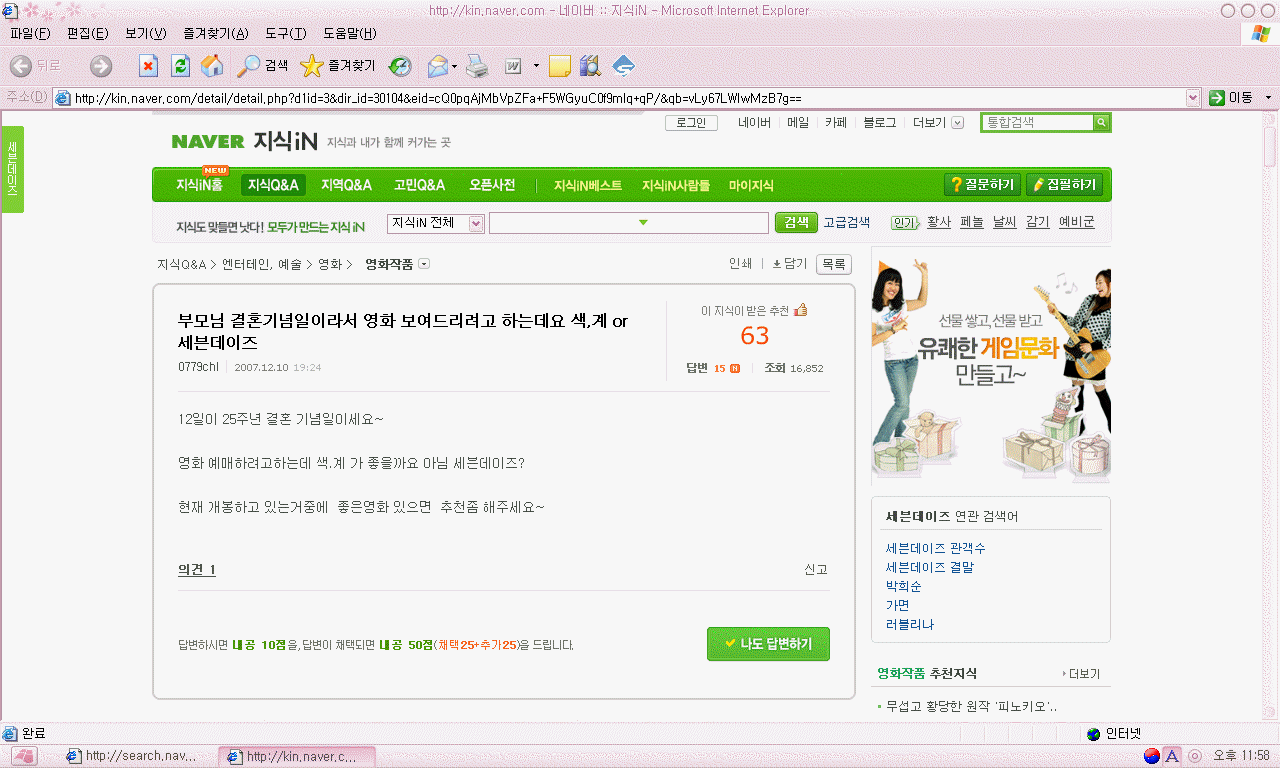1280x768 pixels.
Task: Click the 목록 list button
Action: (x=834, y=264)
